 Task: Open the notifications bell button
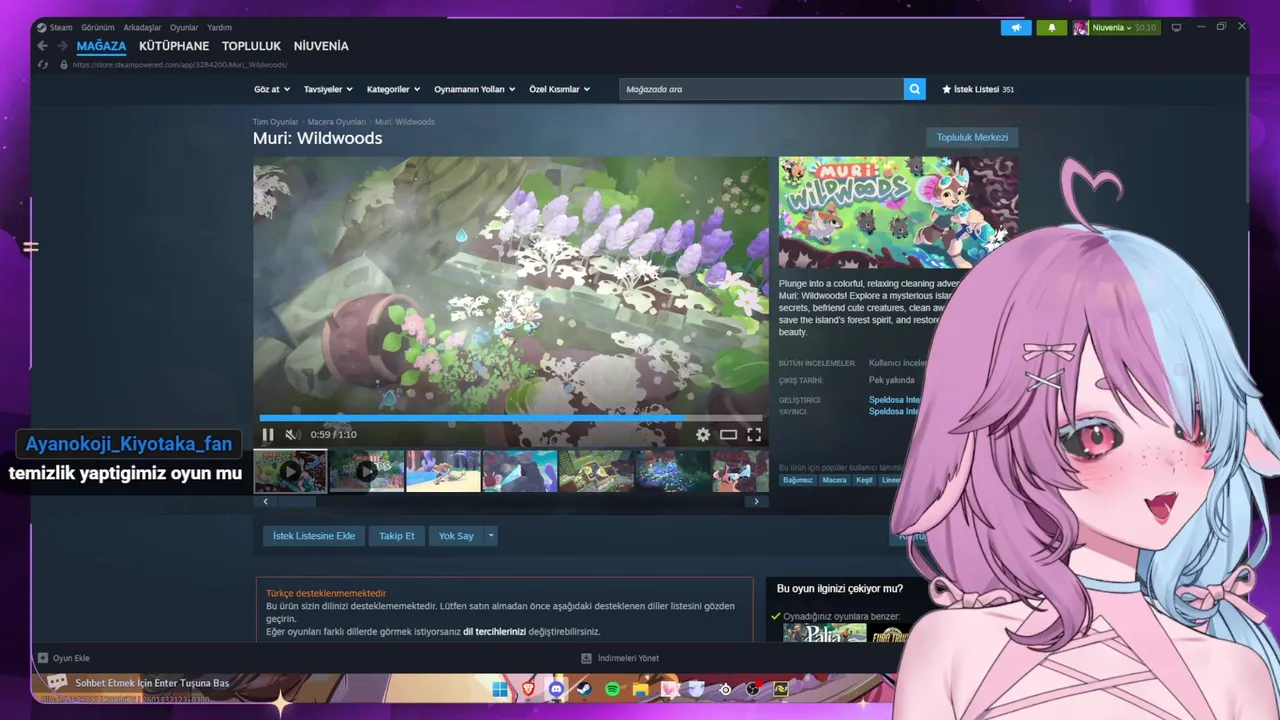tap(1051, 28)
